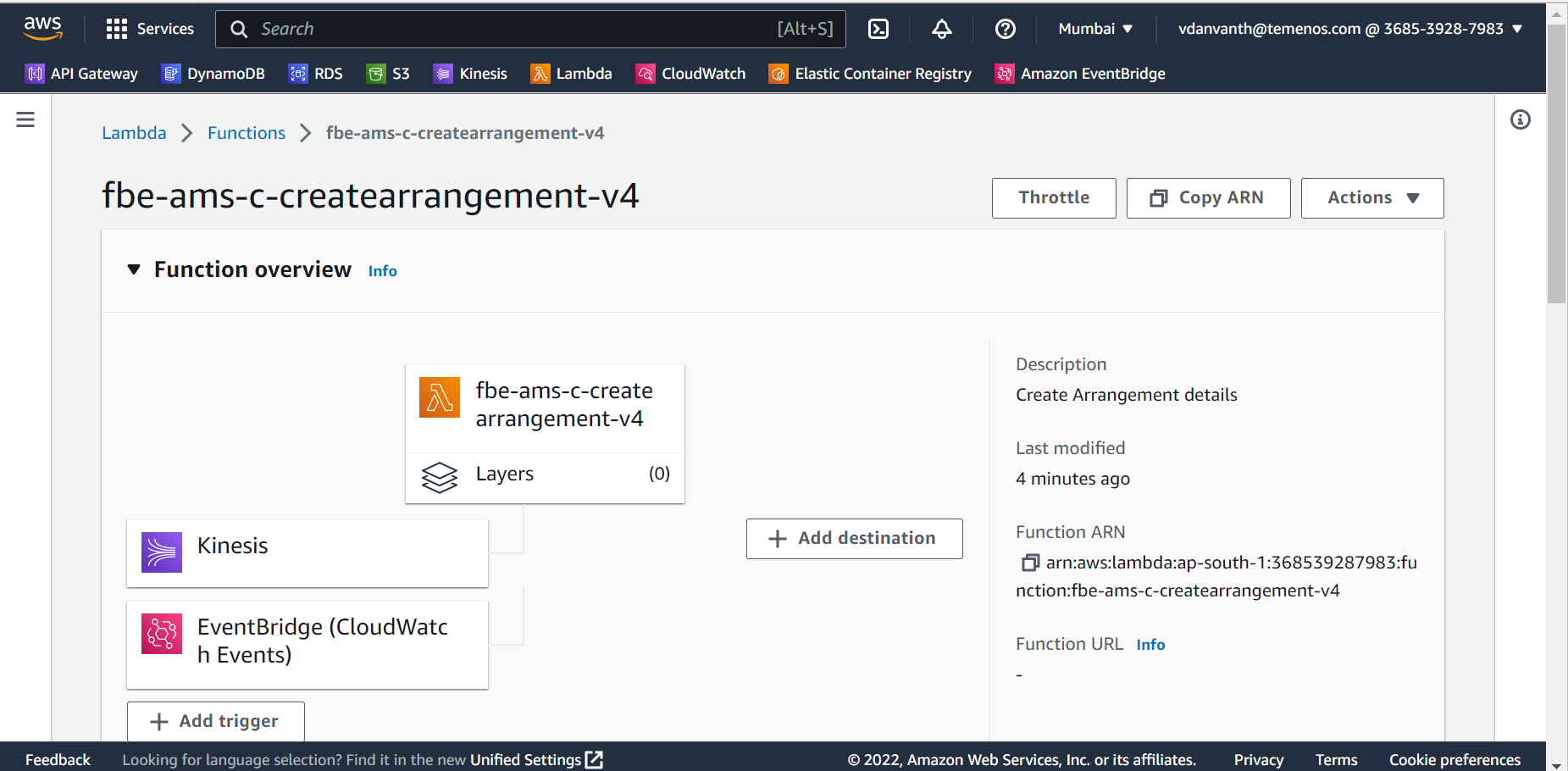Open the CloudShell terminal icon
This screenshot has width=1568, height=771.
tap(878, 29)
